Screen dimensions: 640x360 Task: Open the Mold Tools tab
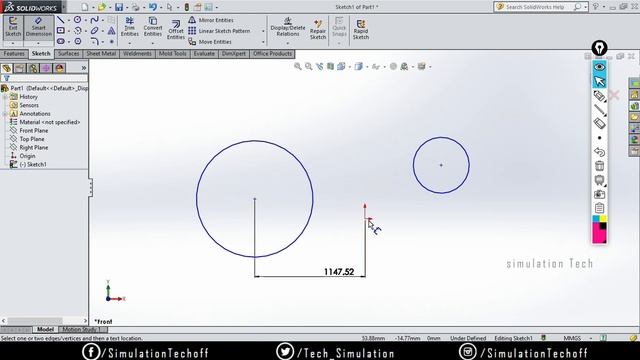(173, 54)
